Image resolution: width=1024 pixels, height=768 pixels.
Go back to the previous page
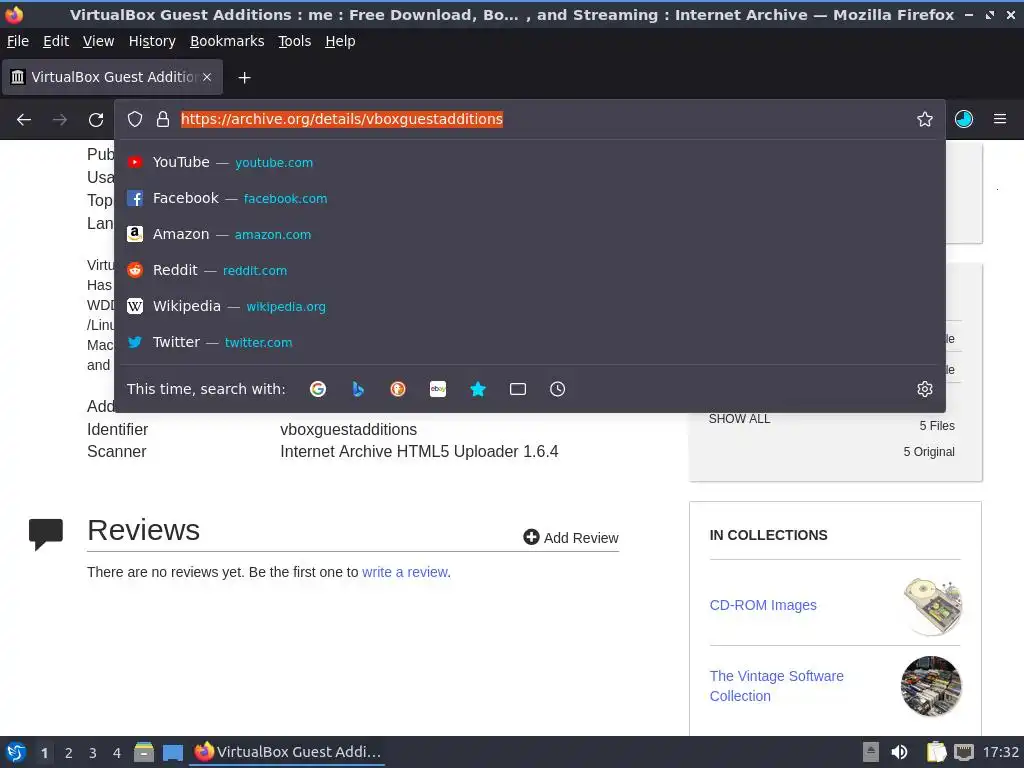pos(24,120)
